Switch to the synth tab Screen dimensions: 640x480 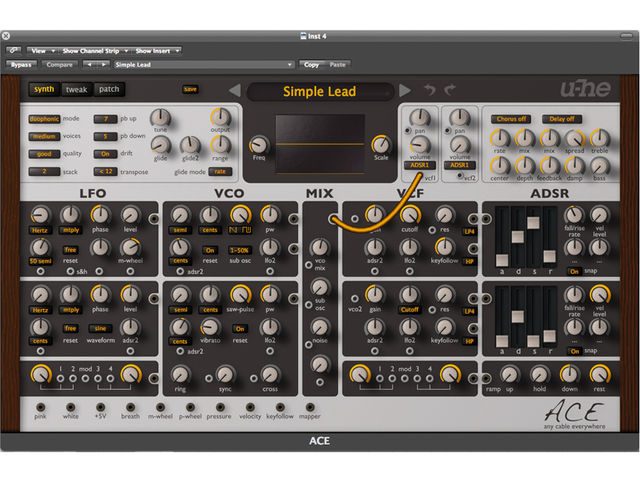44,89
